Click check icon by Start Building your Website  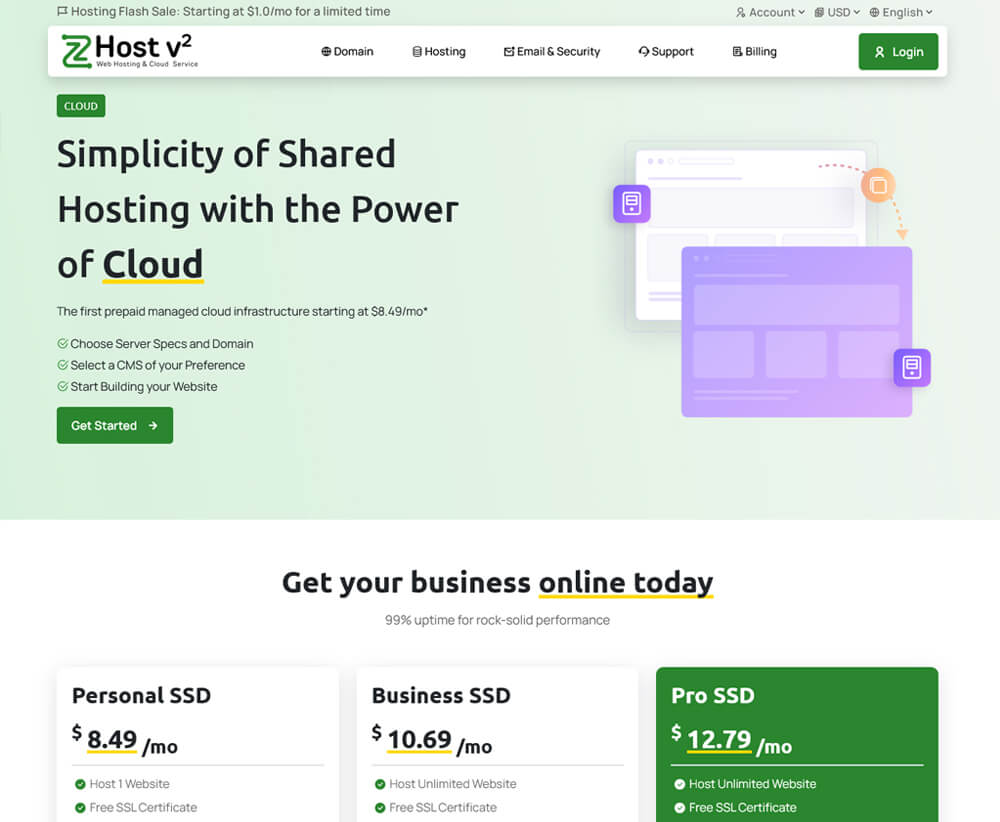62,386
